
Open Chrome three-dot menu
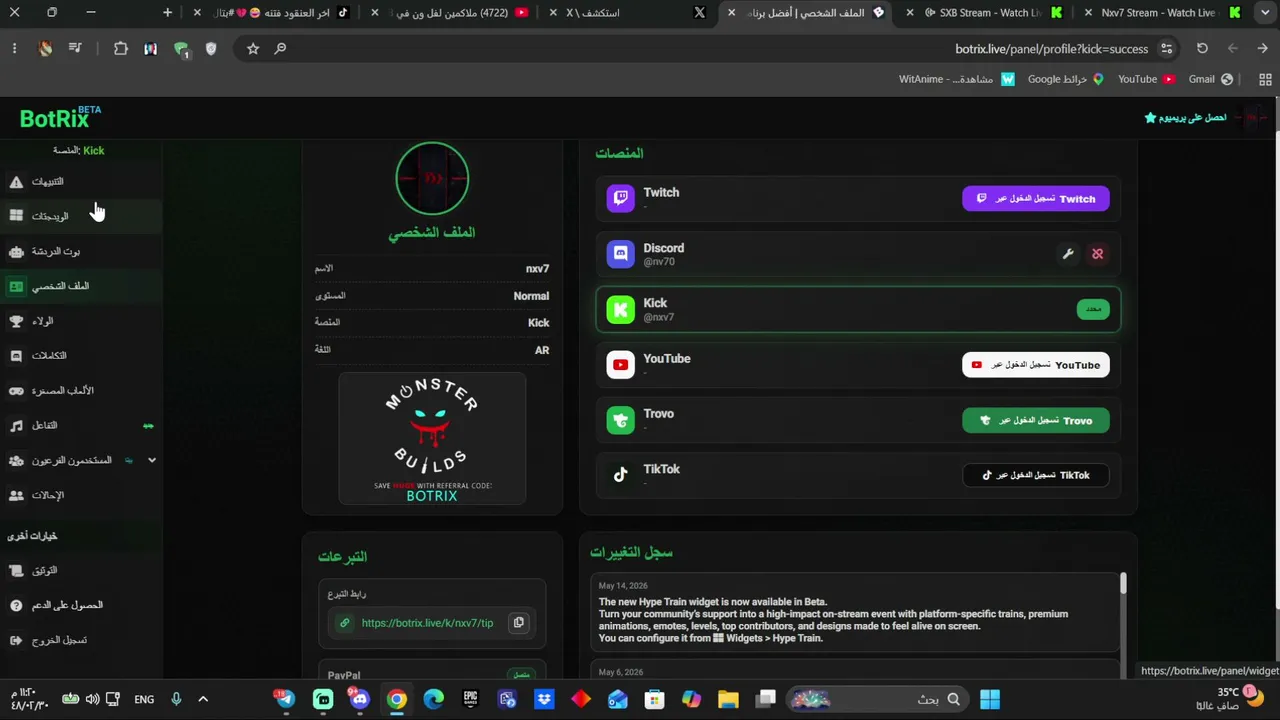[14, 49]
